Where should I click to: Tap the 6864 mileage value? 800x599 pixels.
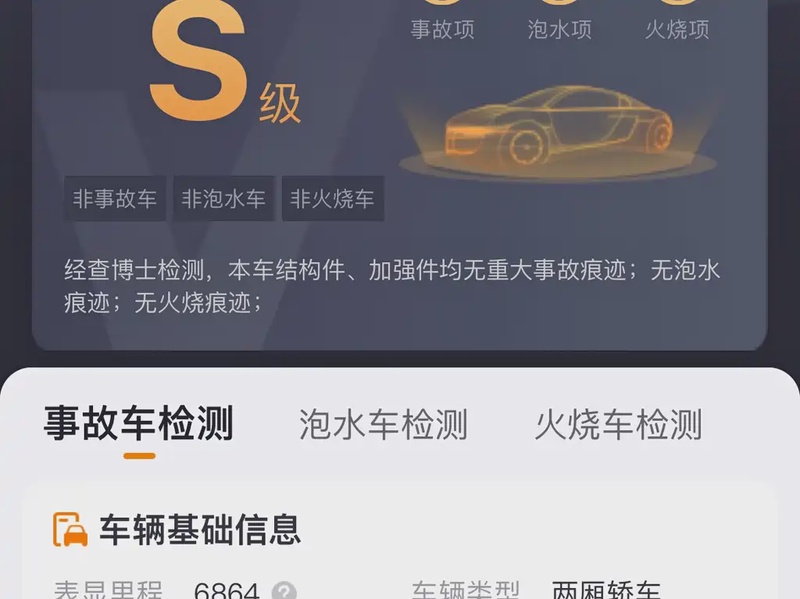coord(227,591)
